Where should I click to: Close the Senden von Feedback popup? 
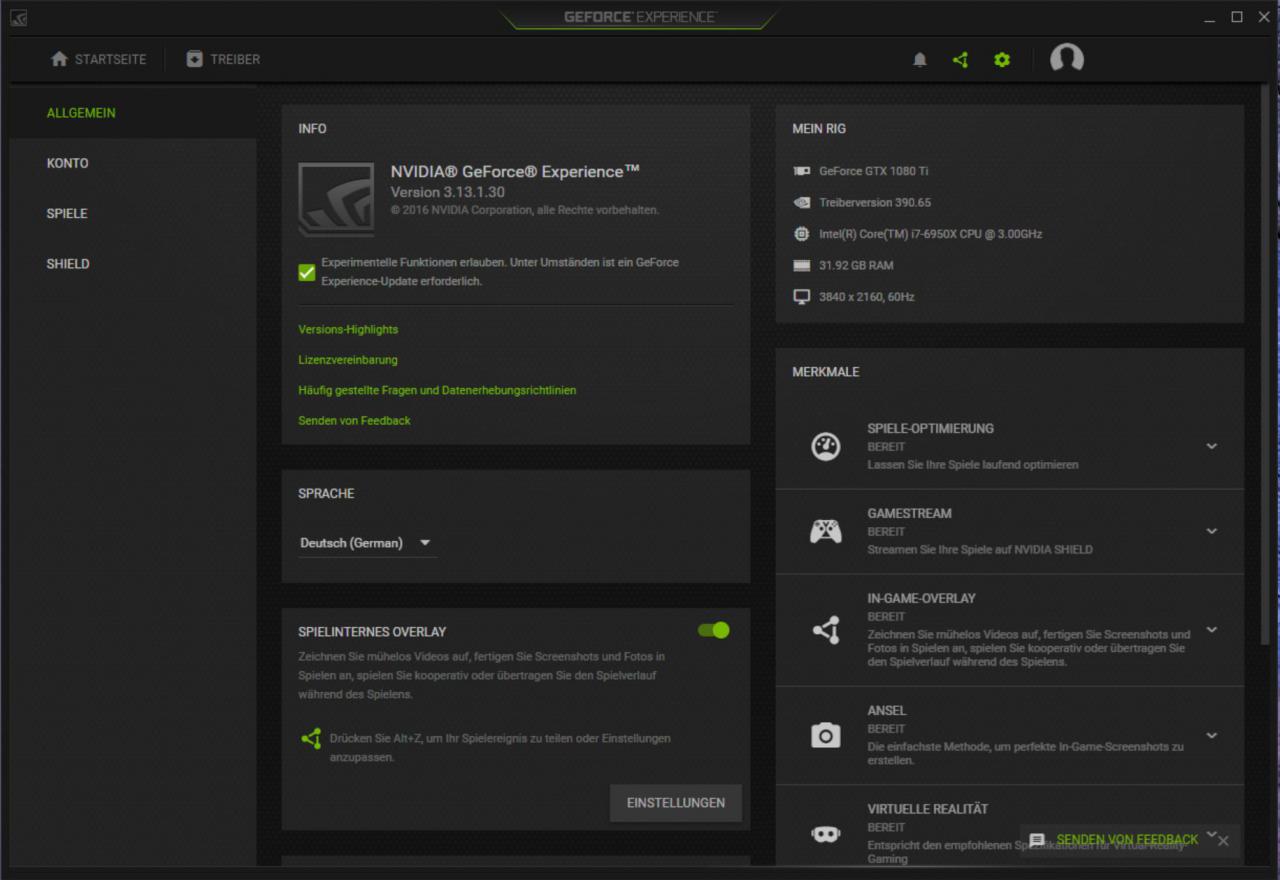(1223, 840)
